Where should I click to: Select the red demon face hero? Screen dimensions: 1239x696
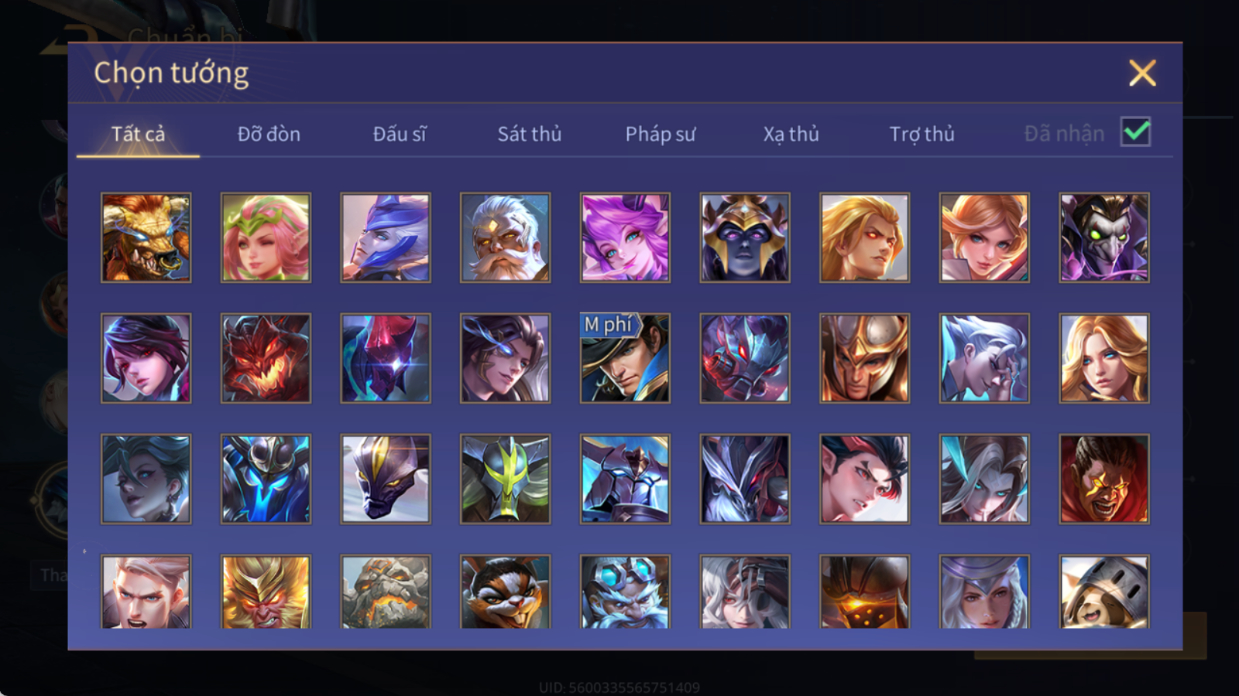coord(266,358)
